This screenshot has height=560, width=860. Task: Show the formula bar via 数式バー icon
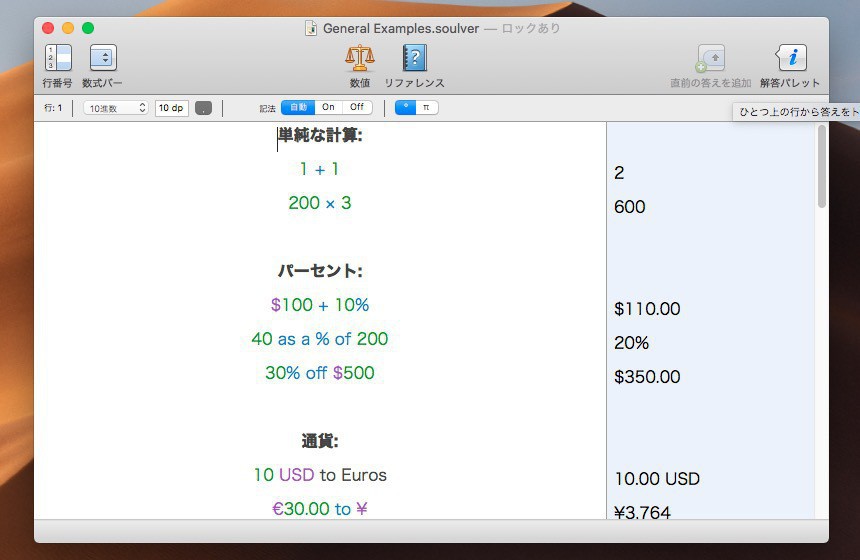tap(103, 58)
